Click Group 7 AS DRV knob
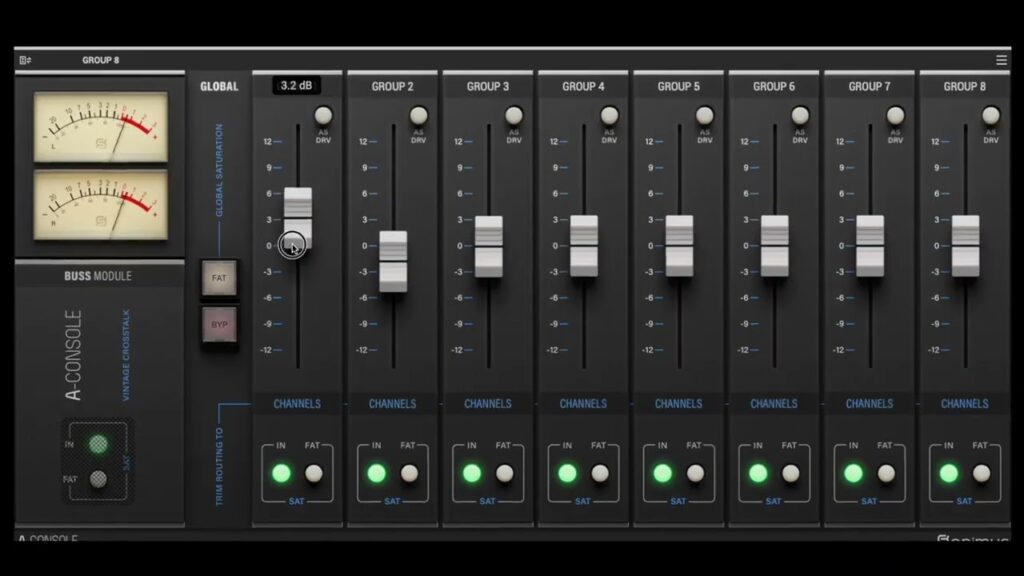This screenshot has height=576, width=1024. pos(895,116)
